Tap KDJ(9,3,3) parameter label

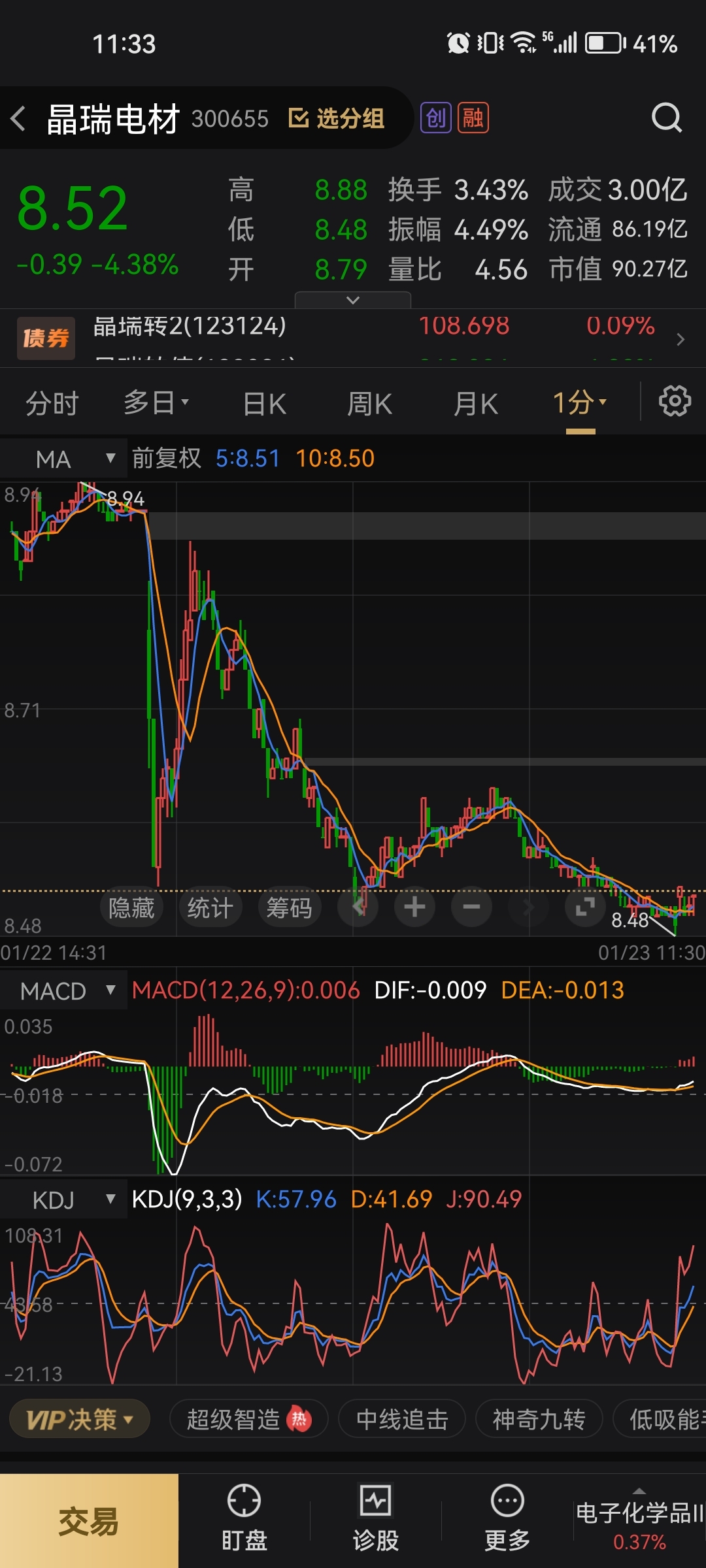187,1199
